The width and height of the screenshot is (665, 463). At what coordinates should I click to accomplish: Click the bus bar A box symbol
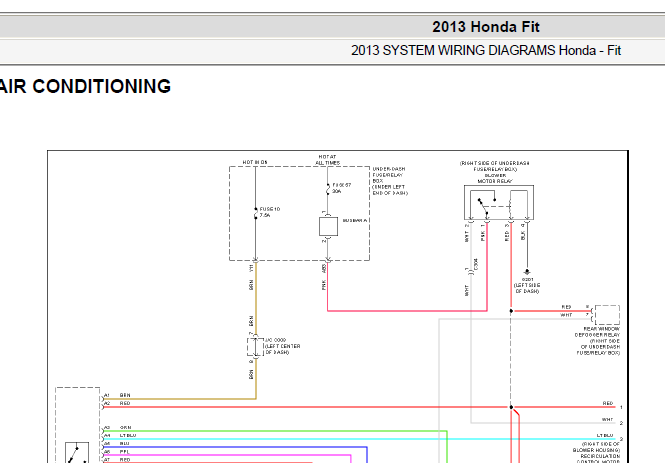click(328, 226)
